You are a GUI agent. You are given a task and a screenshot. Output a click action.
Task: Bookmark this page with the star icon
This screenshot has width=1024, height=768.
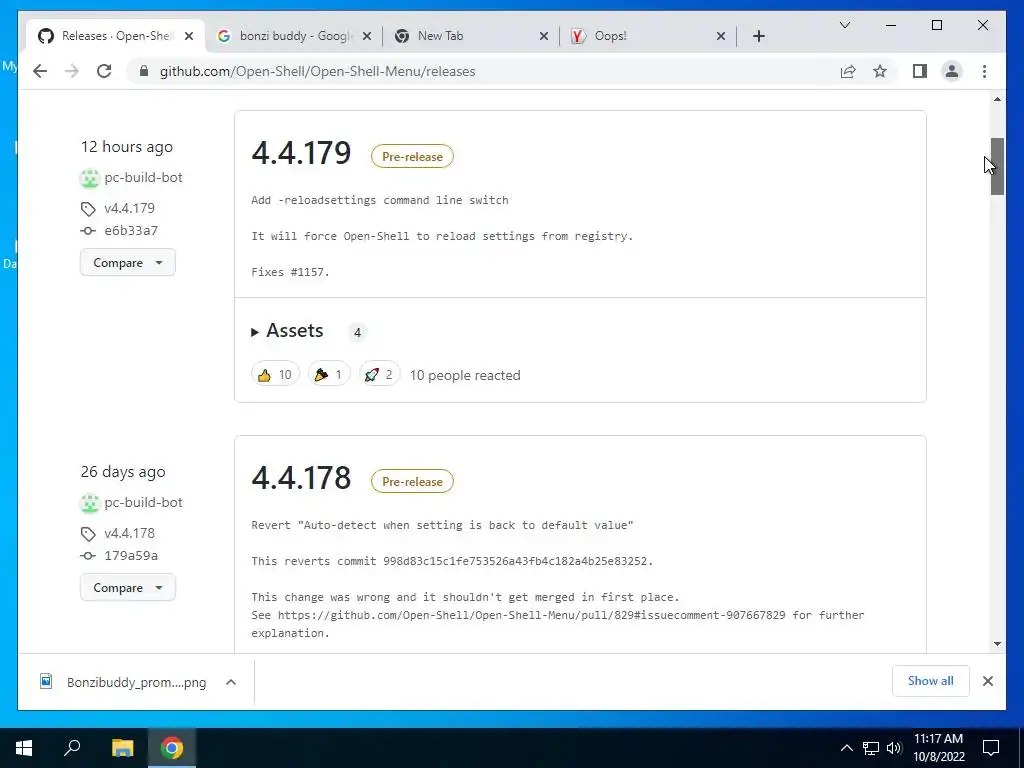coord(880,71)
